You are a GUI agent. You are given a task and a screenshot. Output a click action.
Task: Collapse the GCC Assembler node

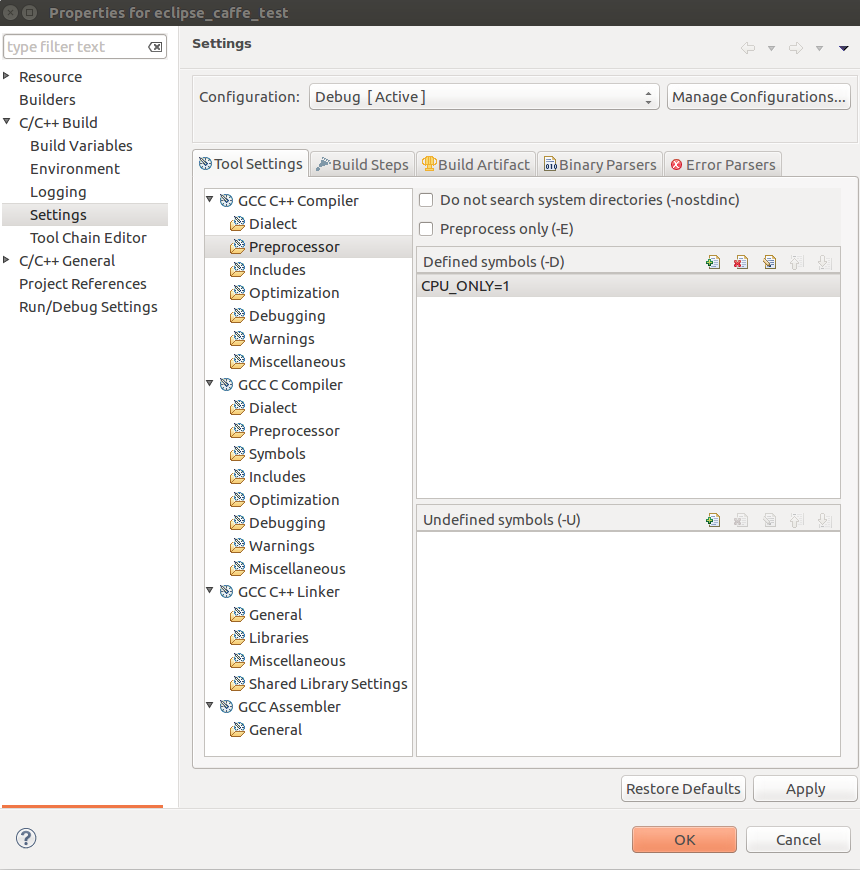[x=210, y=705]
